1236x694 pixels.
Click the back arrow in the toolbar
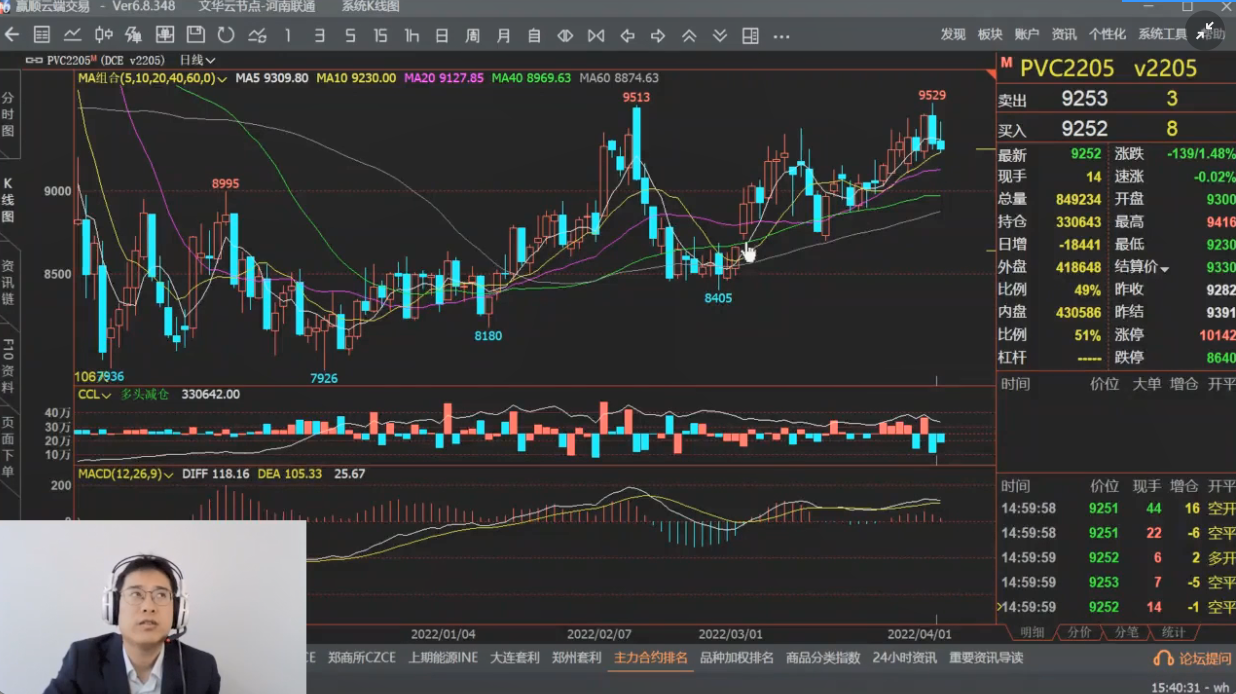[x=12, y=35]
